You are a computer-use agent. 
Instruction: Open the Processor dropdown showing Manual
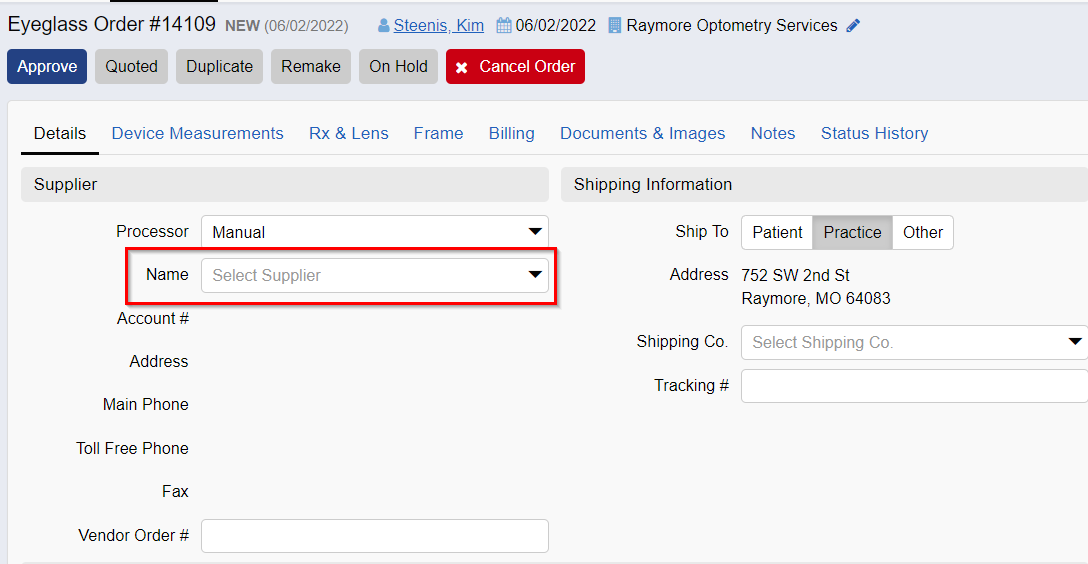pyautogui.click(x=375, y=232)
